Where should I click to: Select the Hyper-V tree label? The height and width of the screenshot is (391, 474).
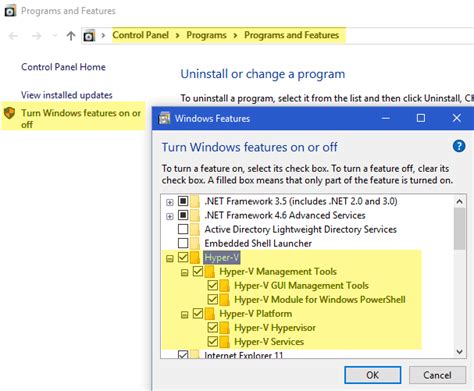pyautogui.click(x=222, y=257)
